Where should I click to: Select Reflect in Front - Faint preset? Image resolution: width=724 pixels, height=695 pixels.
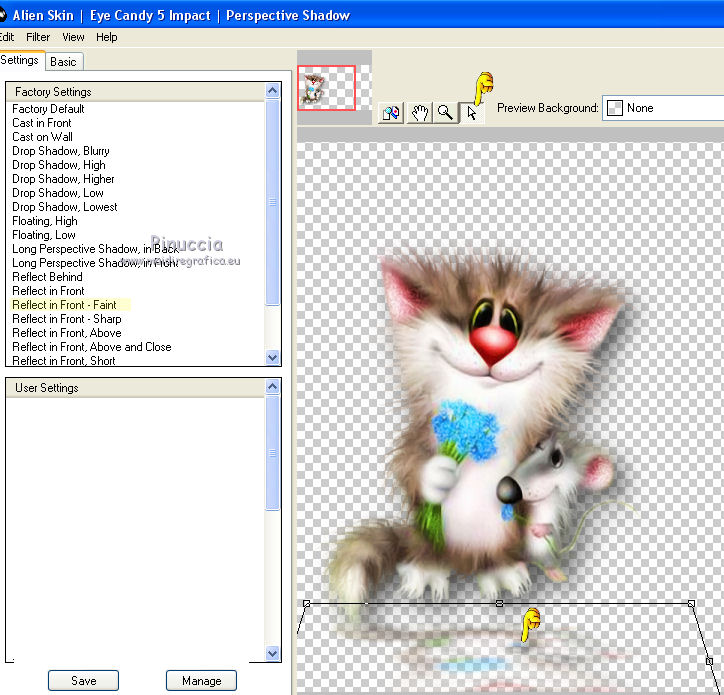click(x=64, y=305)
